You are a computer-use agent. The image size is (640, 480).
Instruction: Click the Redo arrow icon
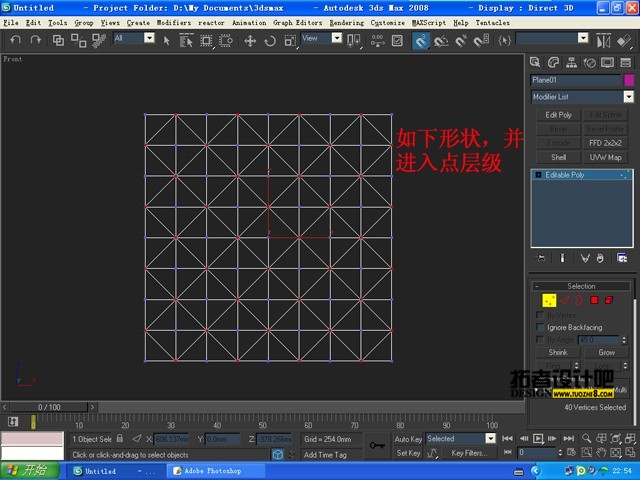[36, 40]
